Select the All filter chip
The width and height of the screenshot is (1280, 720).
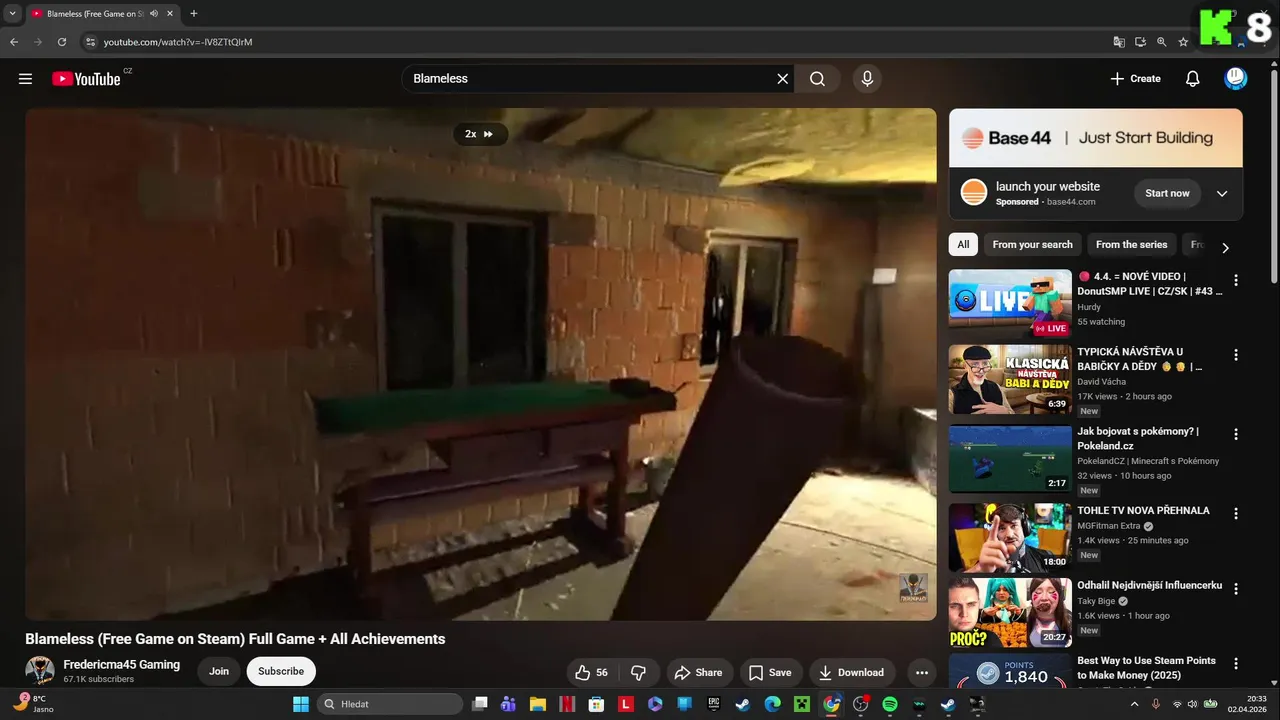(x=963, y=245)
